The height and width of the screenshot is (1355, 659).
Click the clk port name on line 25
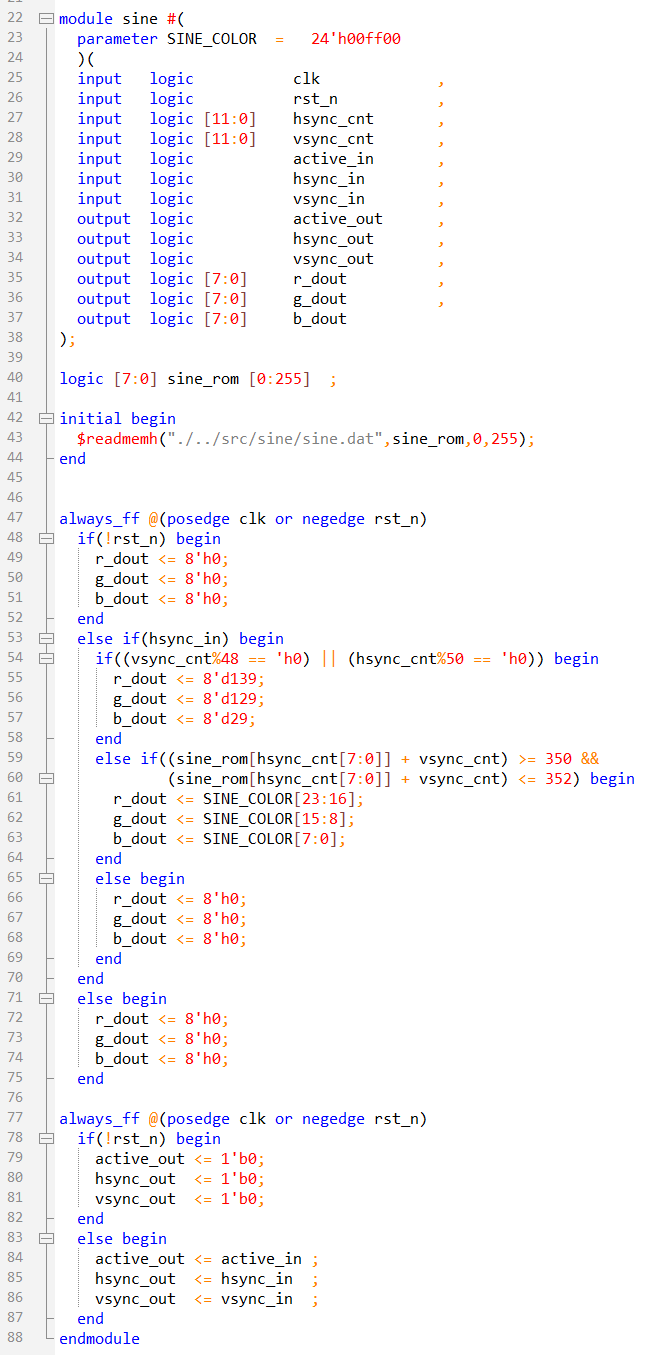307,79
